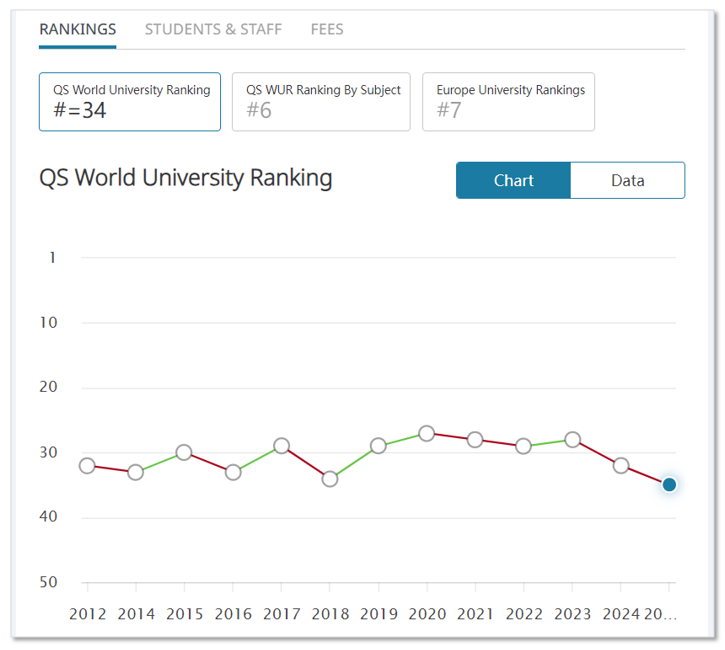Switch to the RANKINGS tab

click(x=78, y=30)
